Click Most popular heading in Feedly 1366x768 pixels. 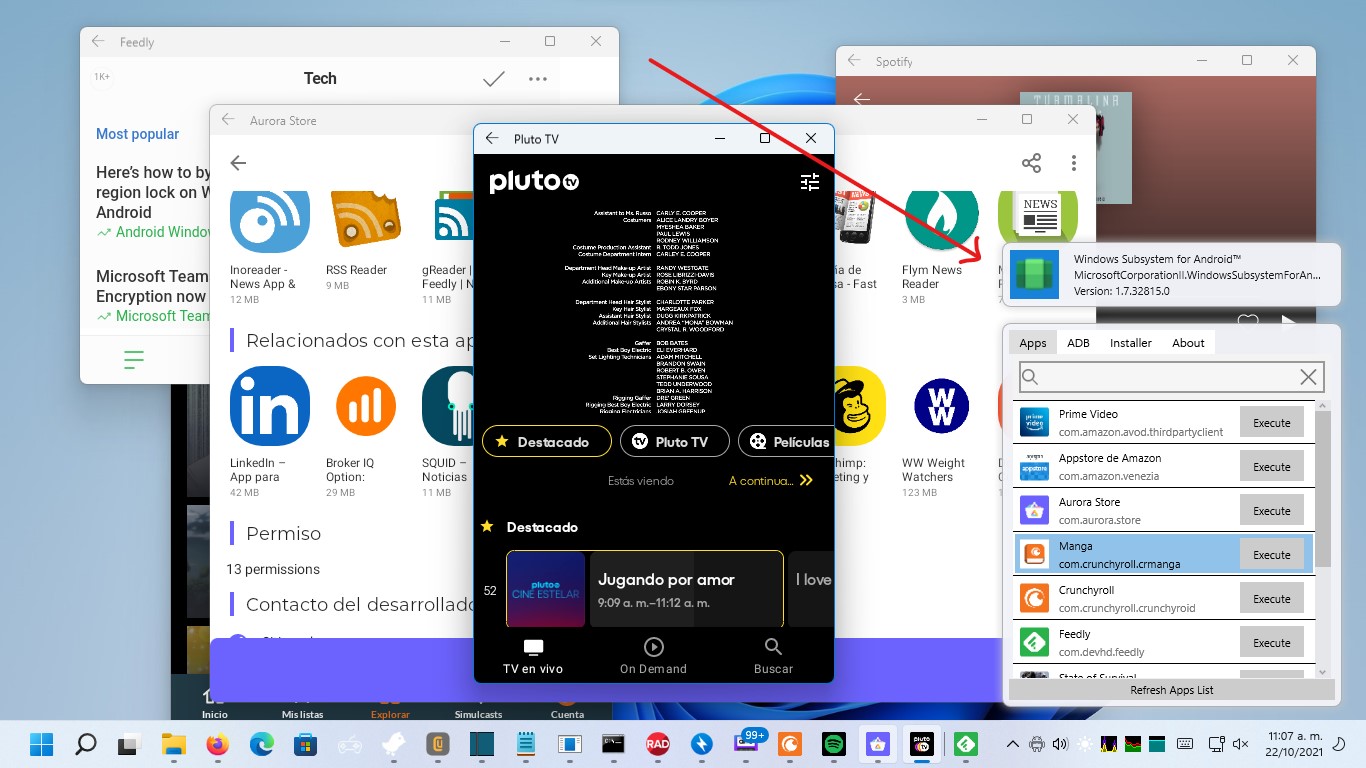138,134
